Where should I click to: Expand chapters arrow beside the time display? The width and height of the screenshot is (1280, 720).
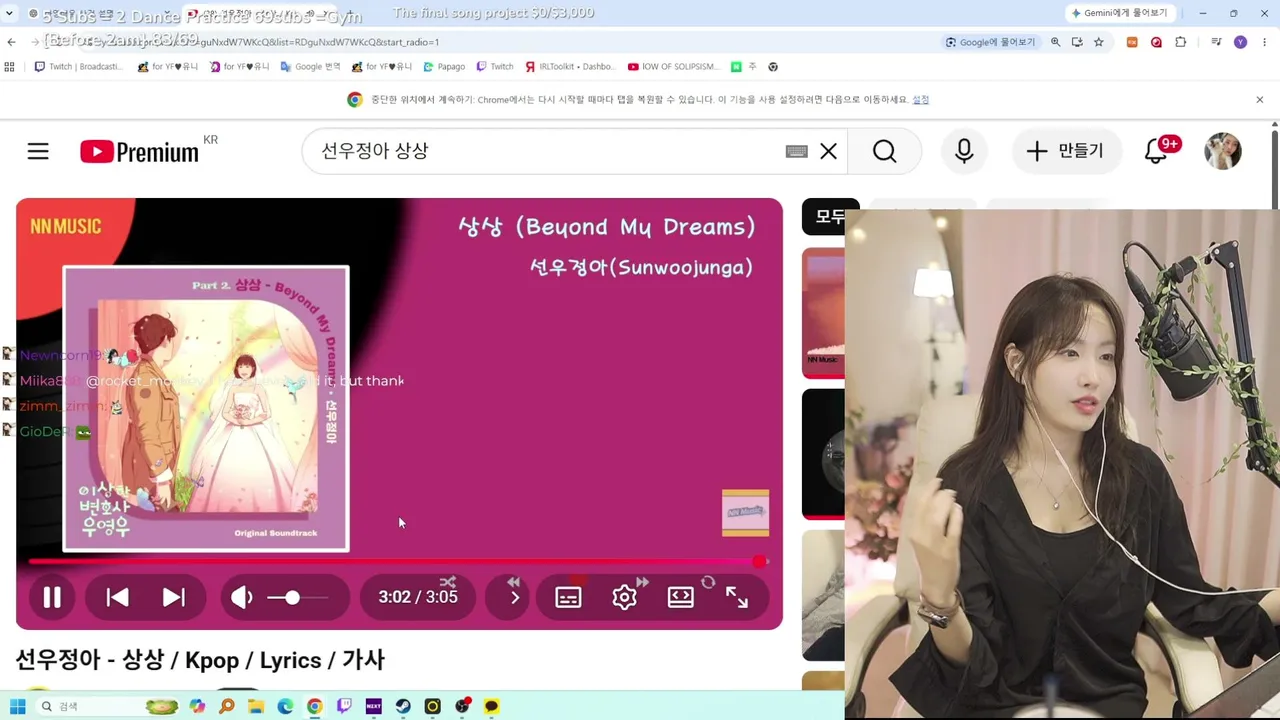[x=514, y=598]
